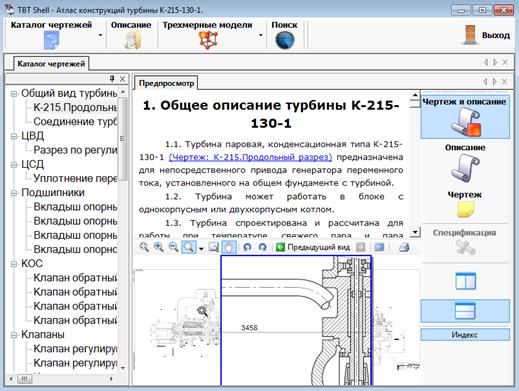Image resolution: width=519 pixels, height=391 pixels.
Task: Close the catalog tree panel
Action: click(x=122, y=79)
